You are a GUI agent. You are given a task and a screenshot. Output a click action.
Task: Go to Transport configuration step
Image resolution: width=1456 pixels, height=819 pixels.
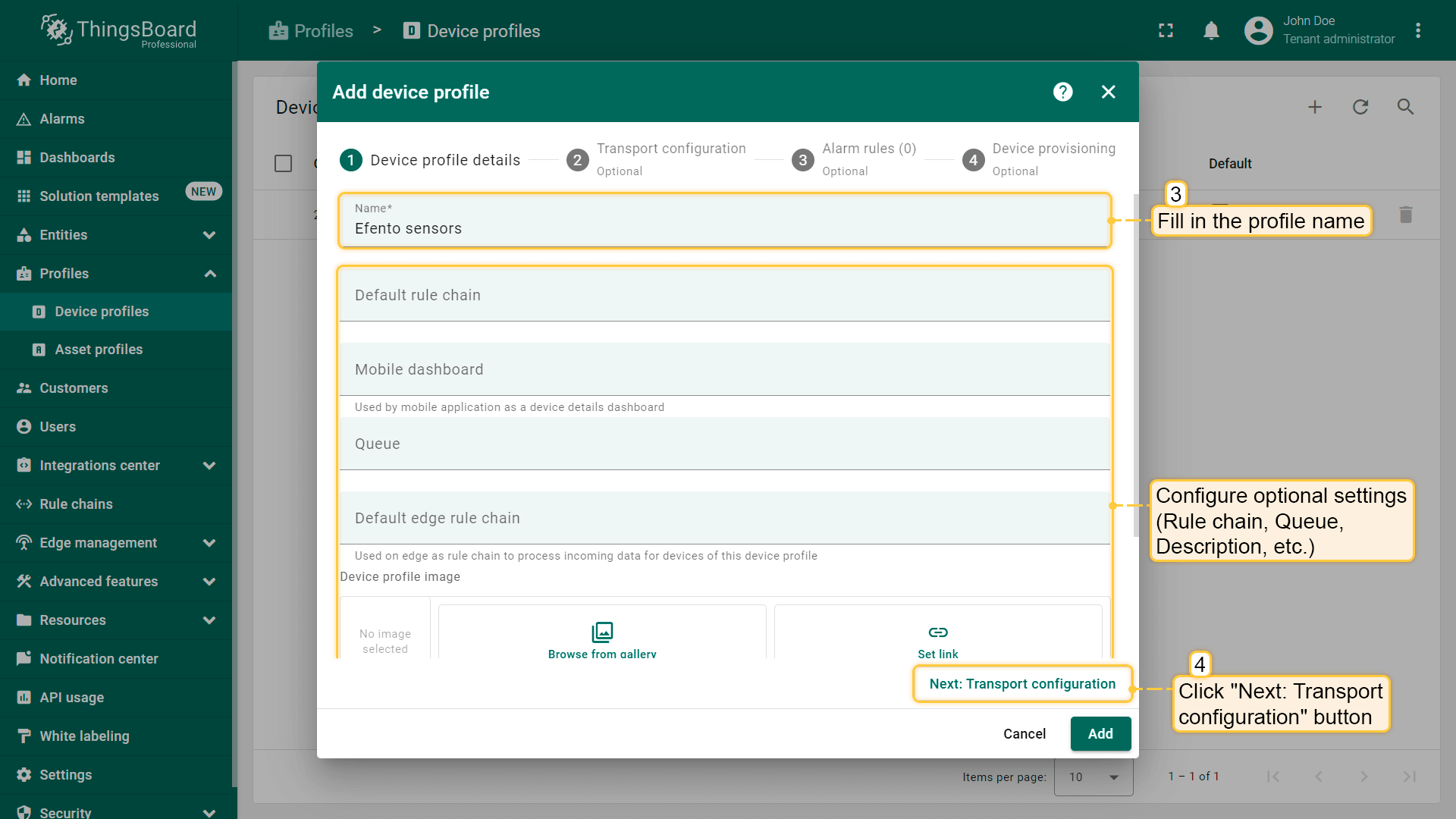[x=657, y=159]
